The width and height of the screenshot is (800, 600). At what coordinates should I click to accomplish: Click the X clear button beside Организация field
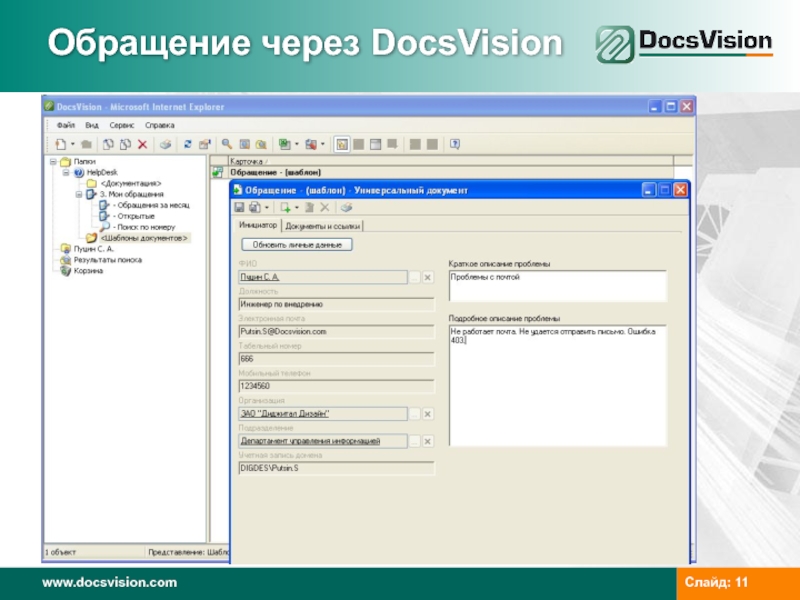tap(427, 413)
